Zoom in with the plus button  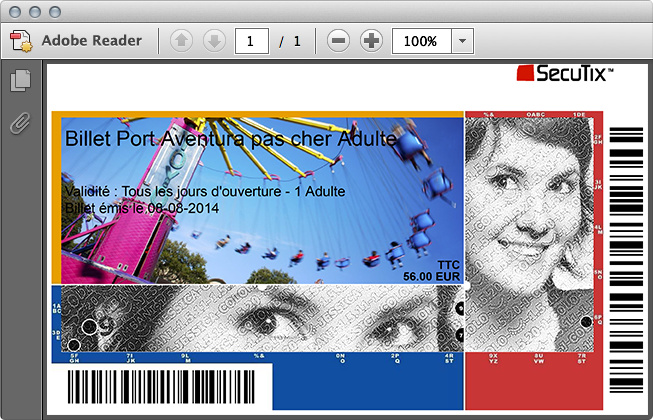(371, 41)
